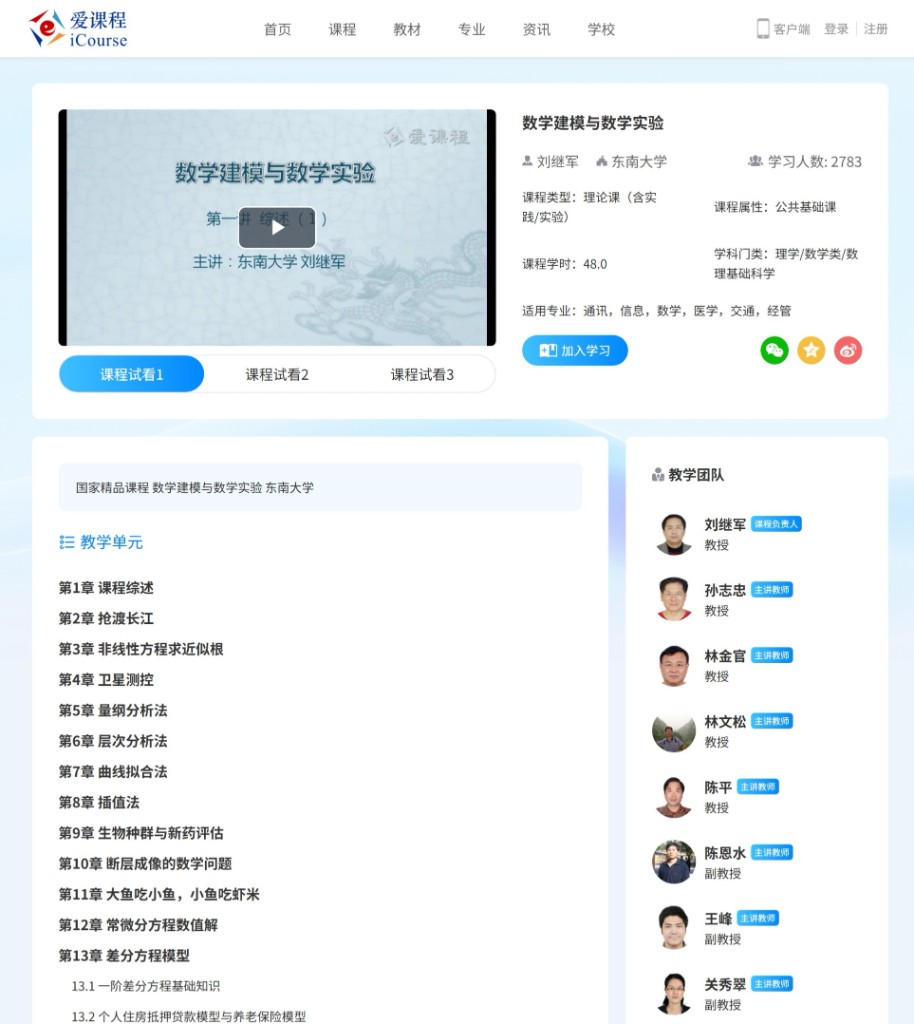Share via the green WeChat icon
914x1024 pixels.
click(x=774, y=351)
